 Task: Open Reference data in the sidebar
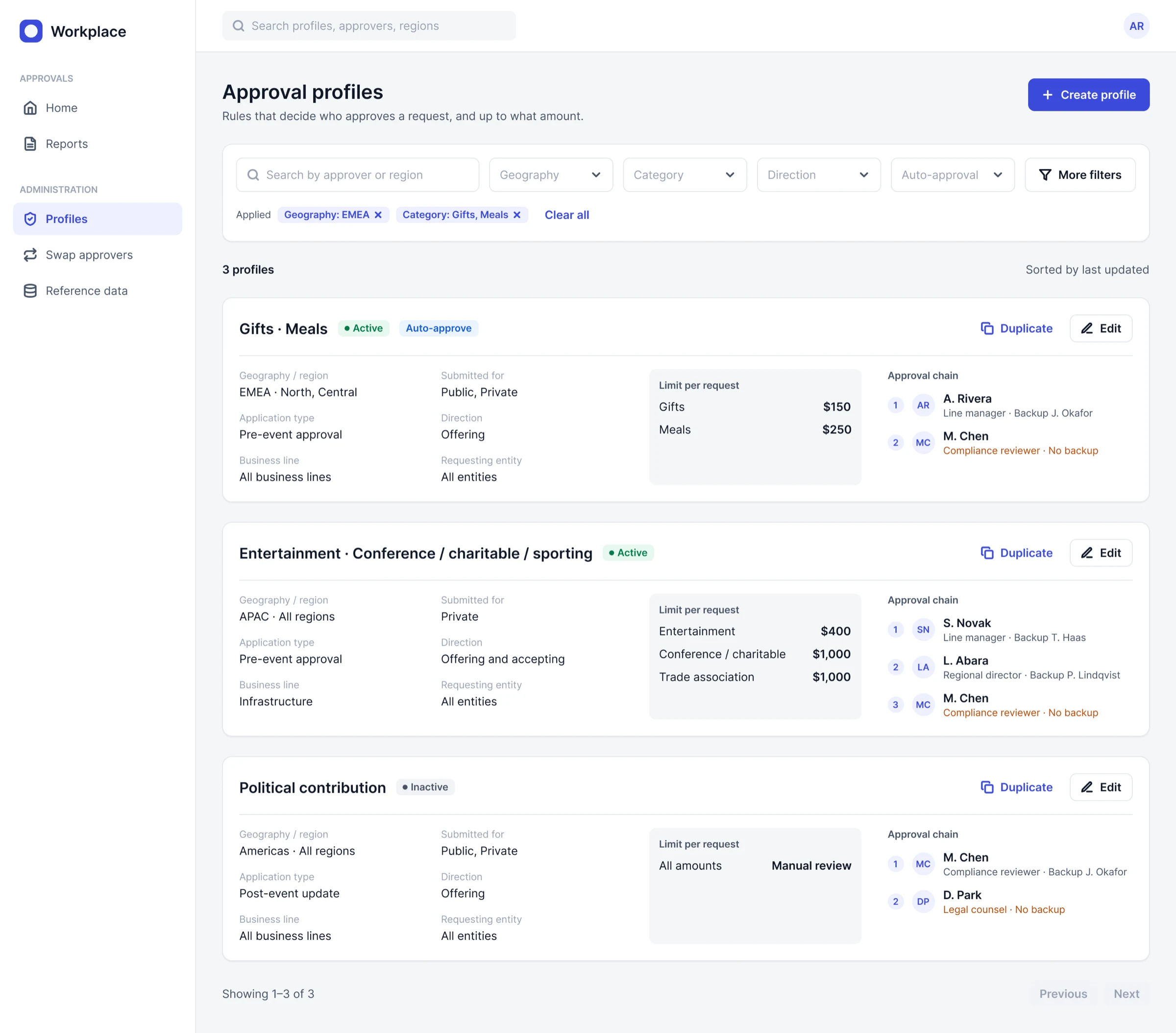pyautogui.click(x=97, y=291)
